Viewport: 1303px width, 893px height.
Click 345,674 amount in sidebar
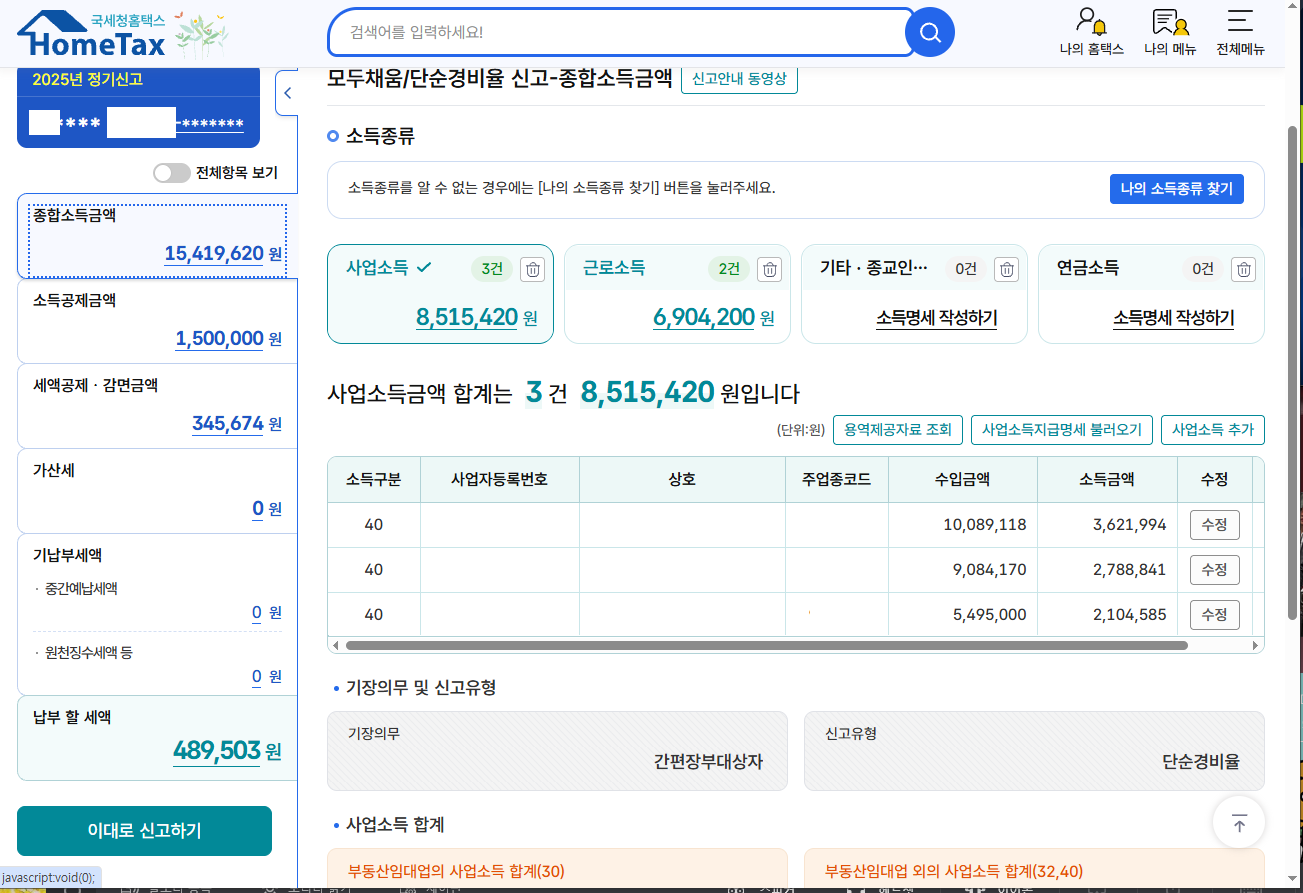[228, 424]
